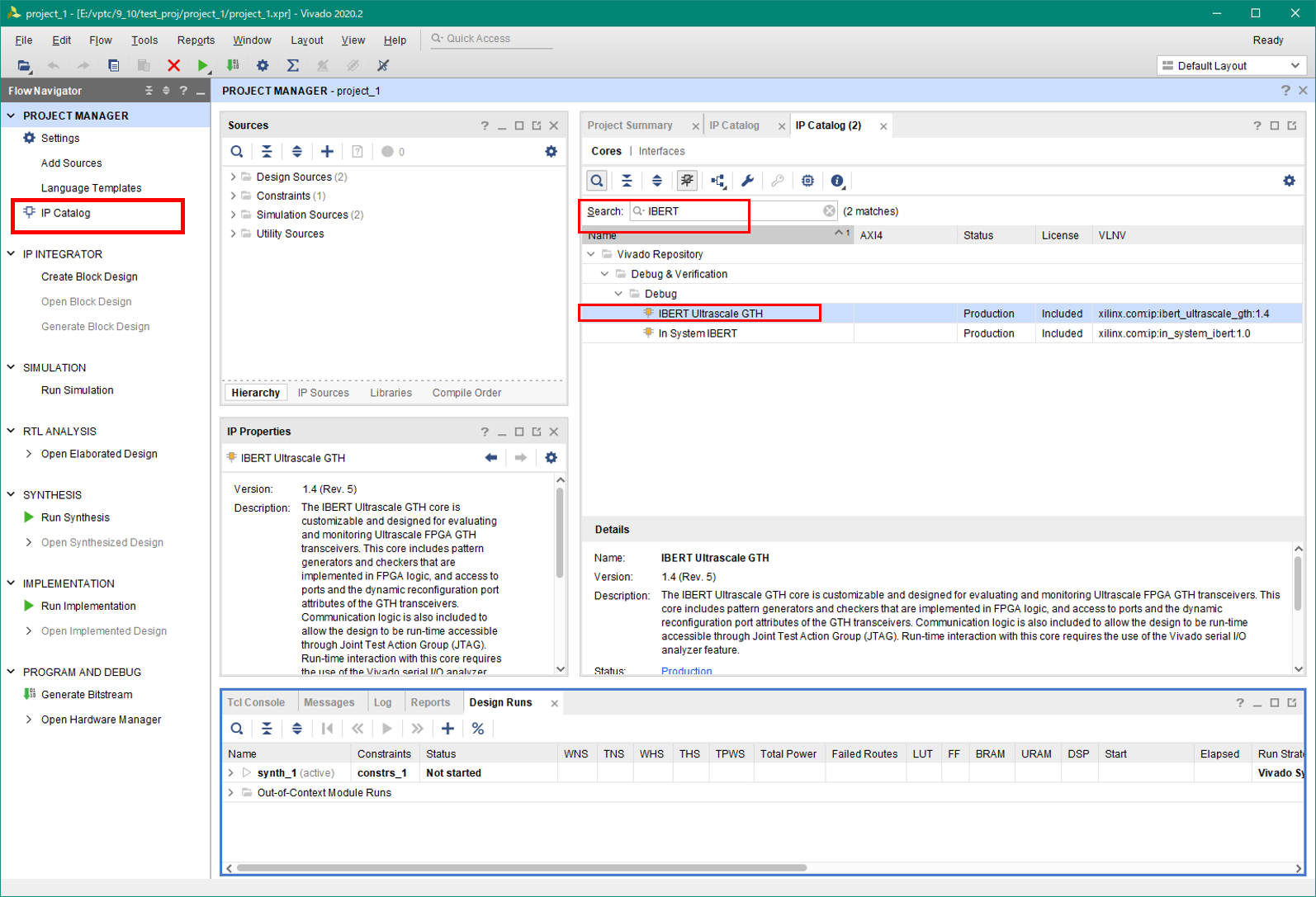Click the green Run toolbar icon

click(203, 65)
